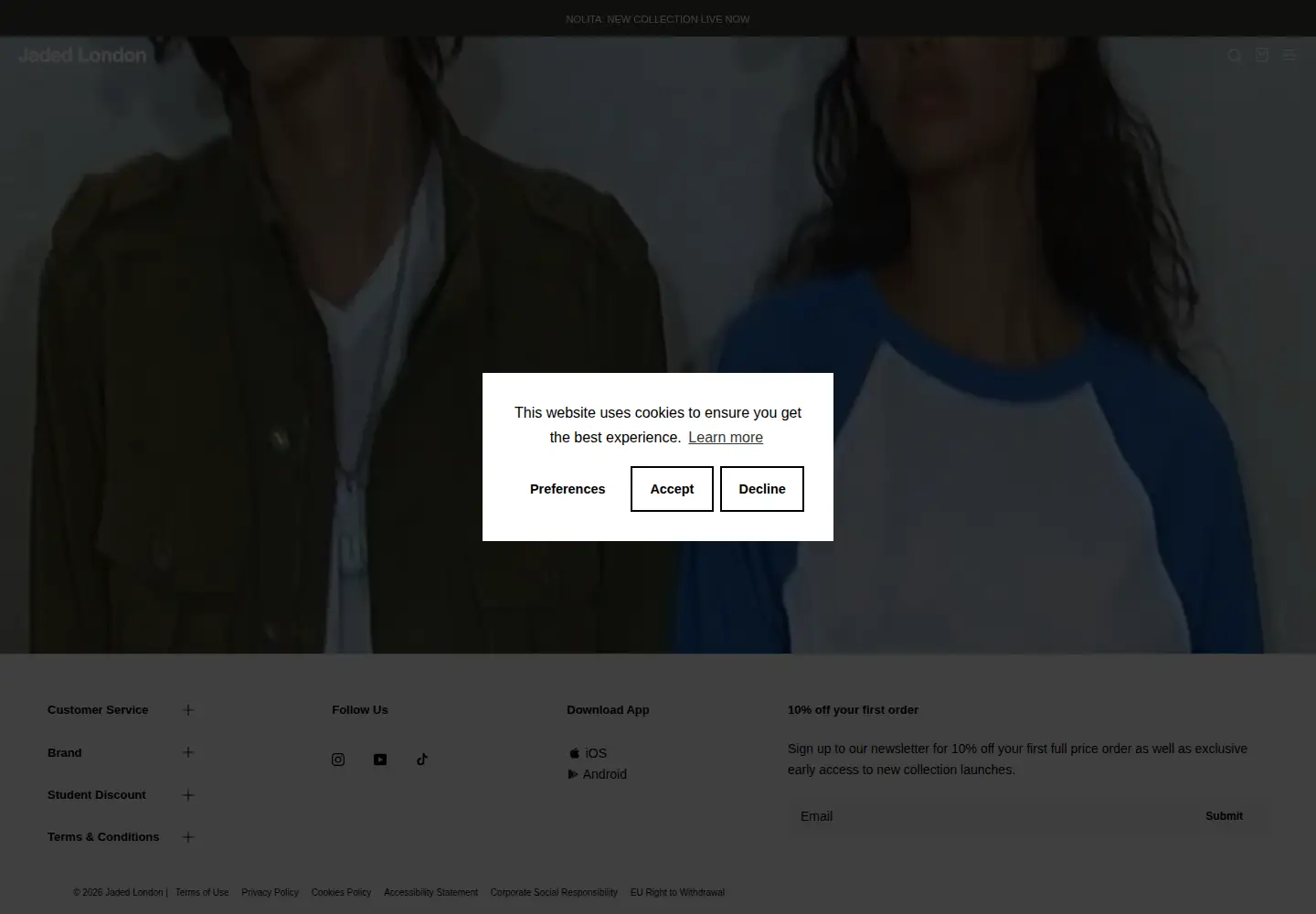Image resolution: width=1316 pixels, height=914 pixels.
Task: Submit the newsletter signup
Action: (x=1224, y=816)
